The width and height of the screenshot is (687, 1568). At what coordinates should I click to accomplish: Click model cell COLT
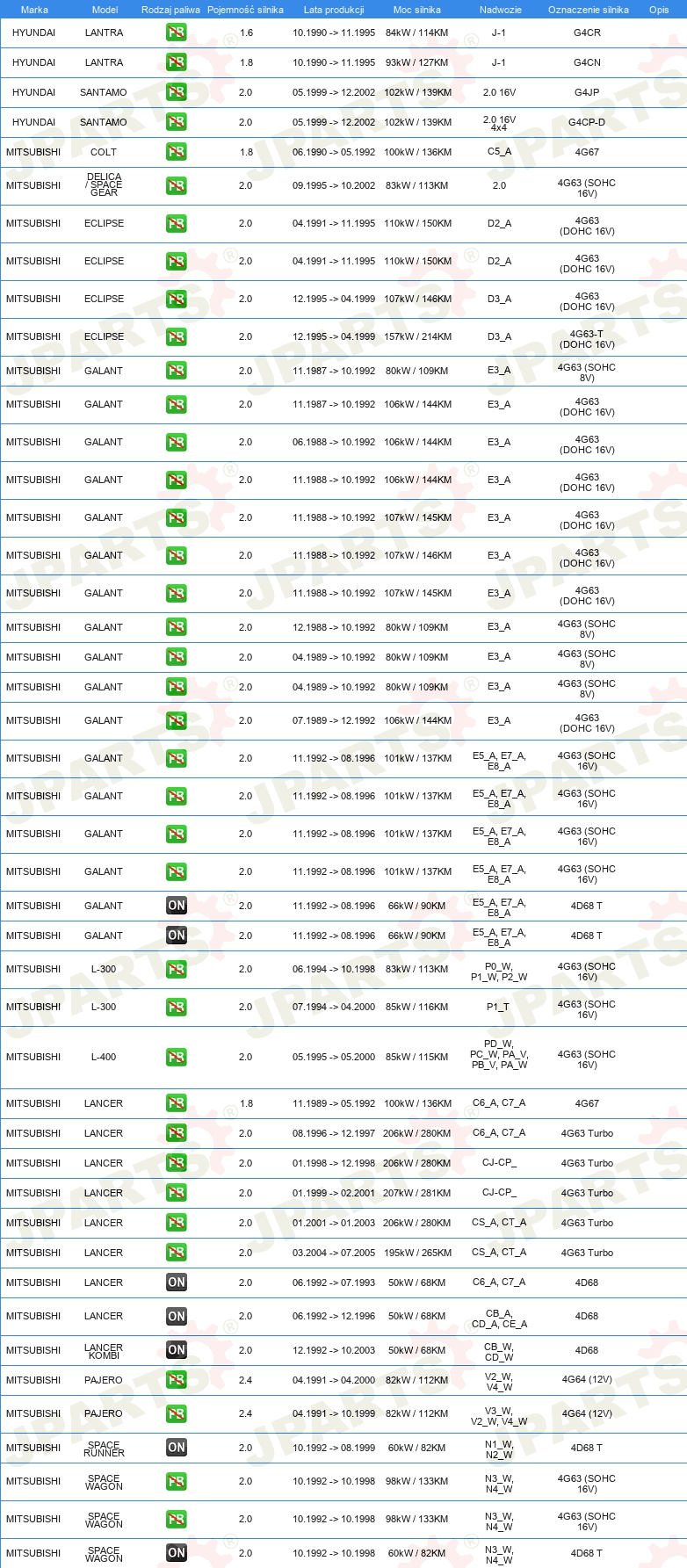(x=104, y=152)
